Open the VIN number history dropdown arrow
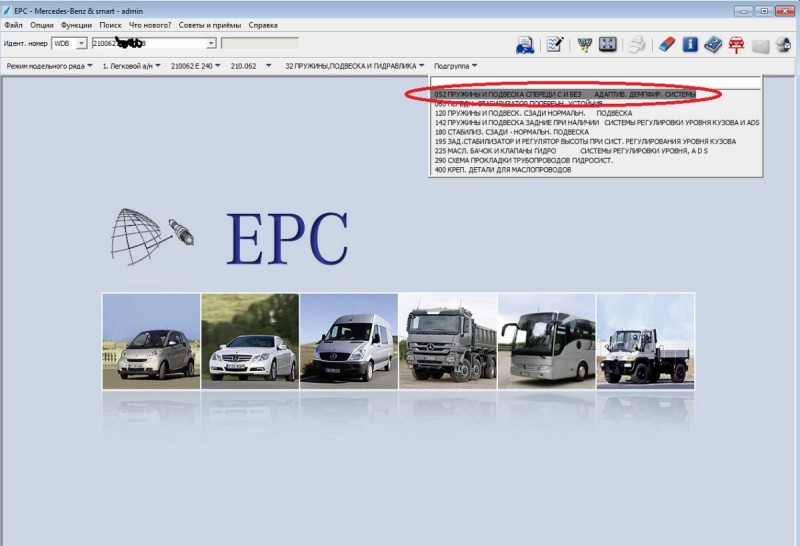Viewport: 800px width, 546px height. click(x=211, y=44)
